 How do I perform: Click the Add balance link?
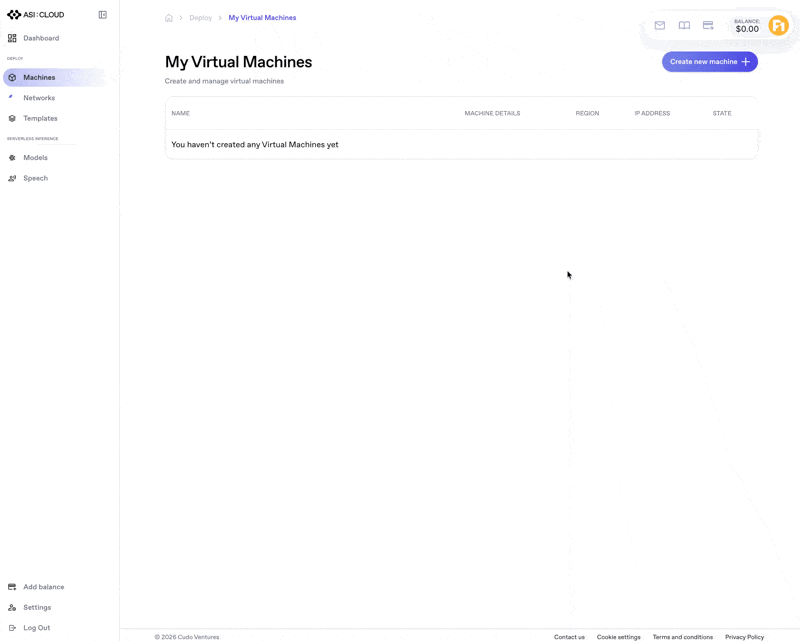tap(44, 587)
